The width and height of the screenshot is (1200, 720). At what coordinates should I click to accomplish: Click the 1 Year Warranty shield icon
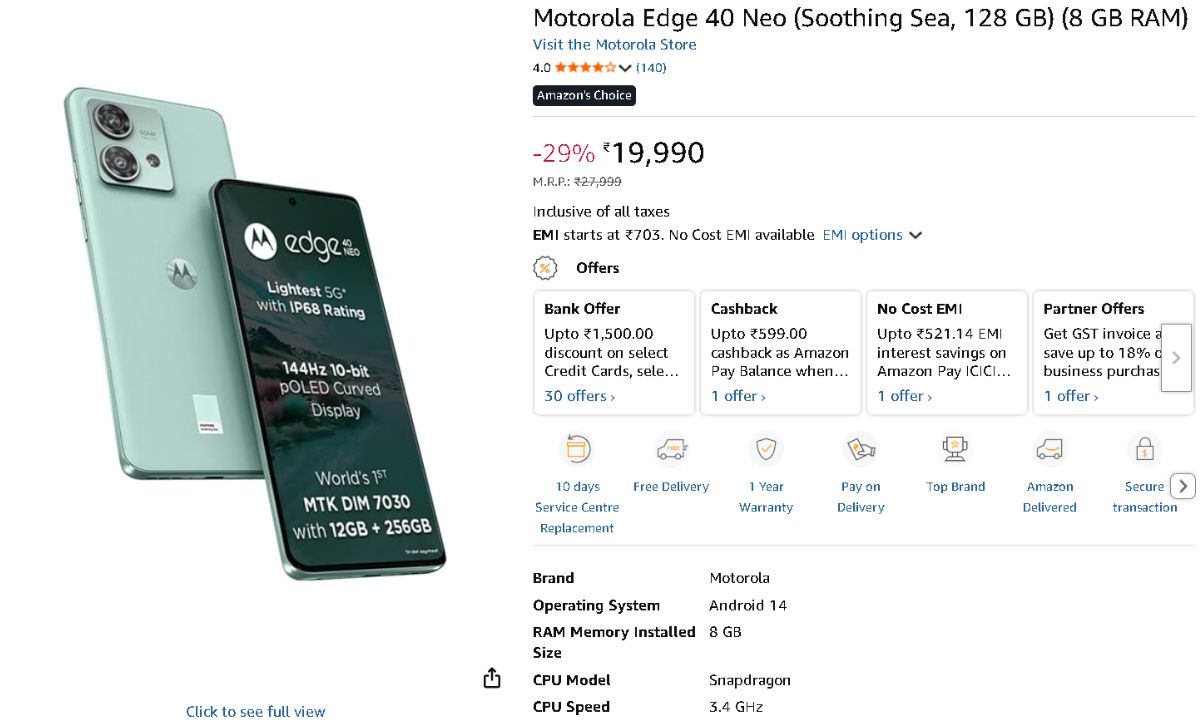point(766,449)
